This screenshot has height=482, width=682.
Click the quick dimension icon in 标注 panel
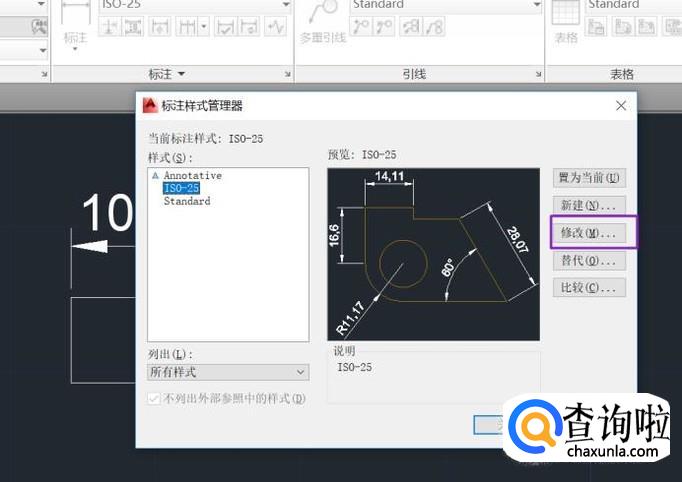coord(159,27)
